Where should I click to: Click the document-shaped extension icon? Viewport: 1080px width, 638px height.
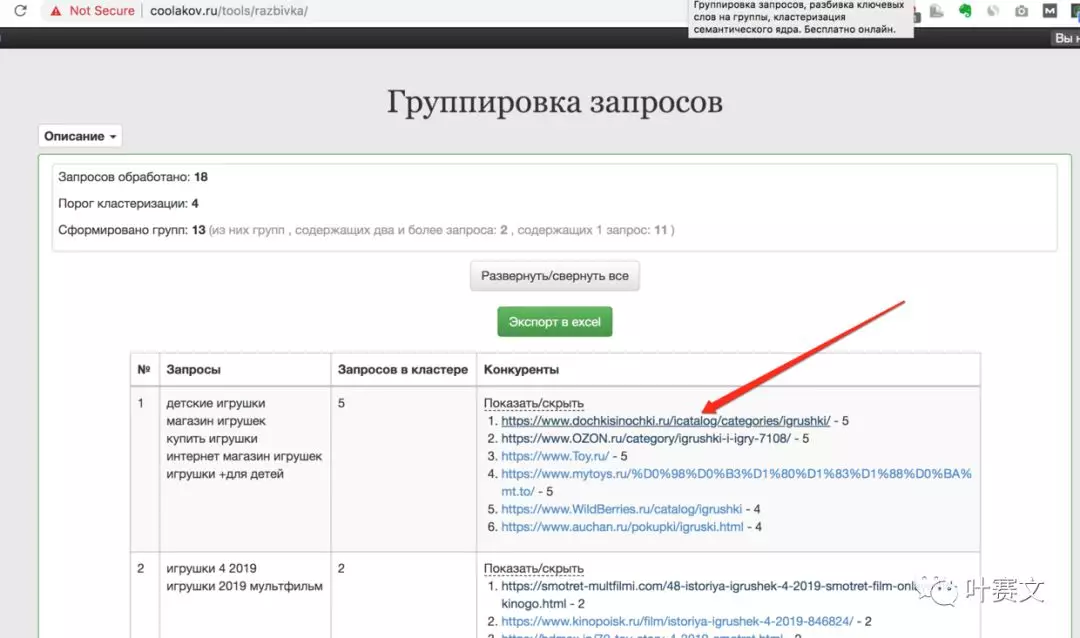point(935,10)
